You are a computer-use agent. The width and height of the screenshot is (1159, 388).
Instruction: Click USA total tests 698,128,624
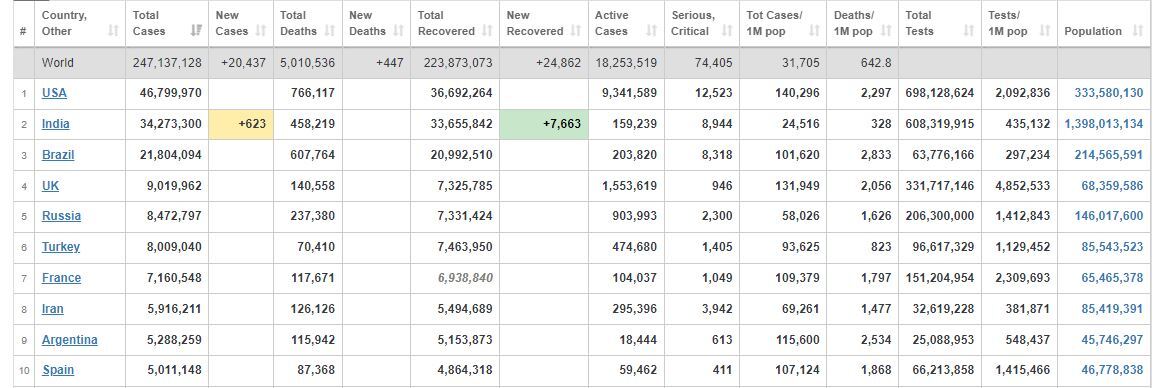pyautogui.click(x=939, y=93)
